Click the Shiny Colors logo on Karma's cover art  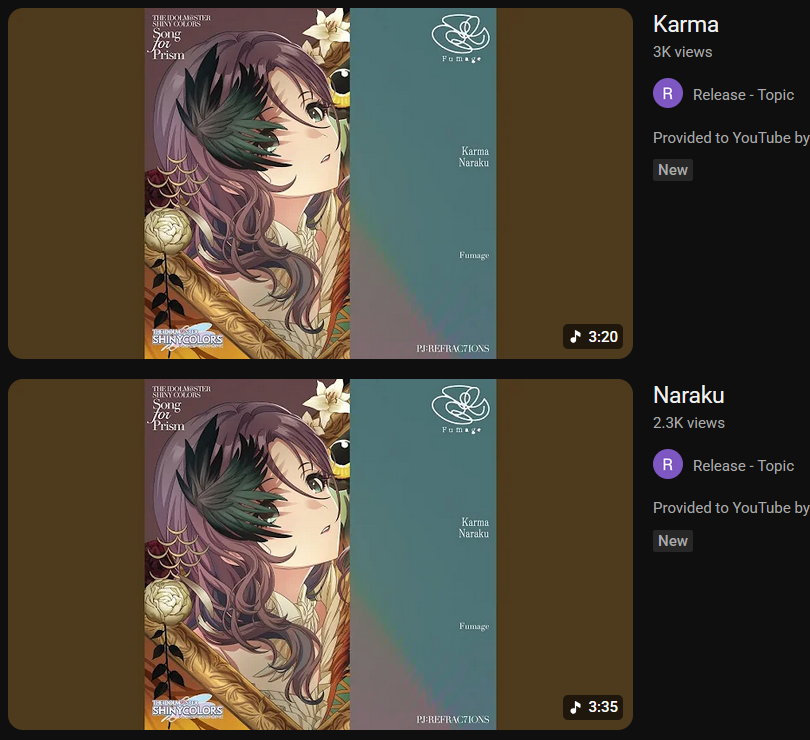point(187,337)
